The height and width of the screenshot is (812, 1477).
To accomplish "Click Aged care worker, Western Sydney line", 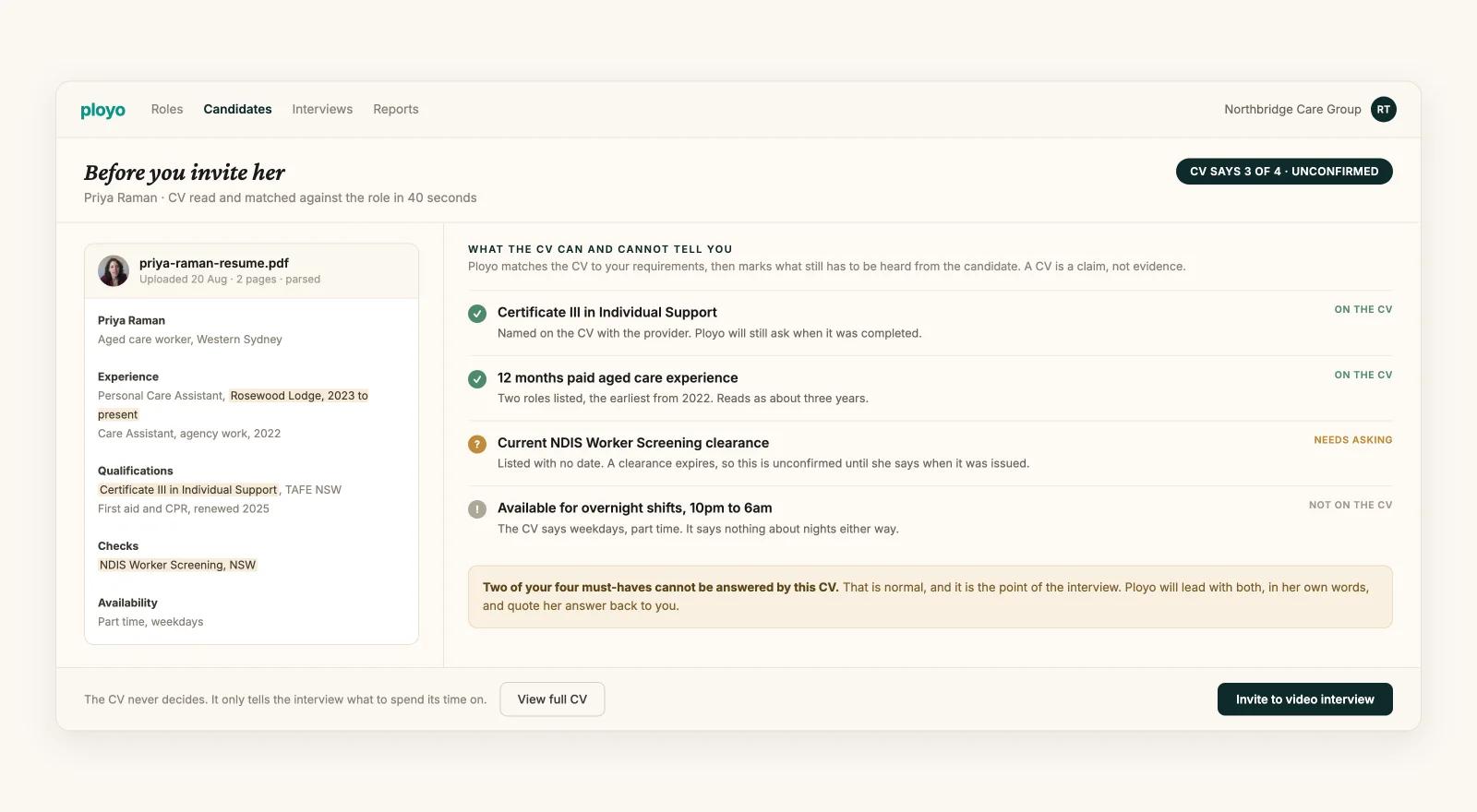I will (x=190, y=340).
